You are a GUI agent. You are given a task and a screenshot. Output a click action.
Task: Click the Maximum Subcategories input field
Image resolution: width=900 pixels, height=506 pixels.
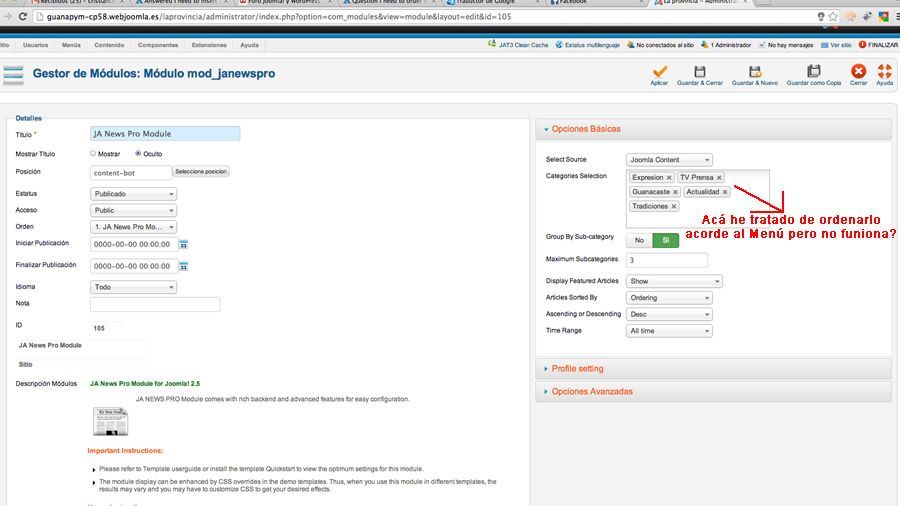(667, 260)
